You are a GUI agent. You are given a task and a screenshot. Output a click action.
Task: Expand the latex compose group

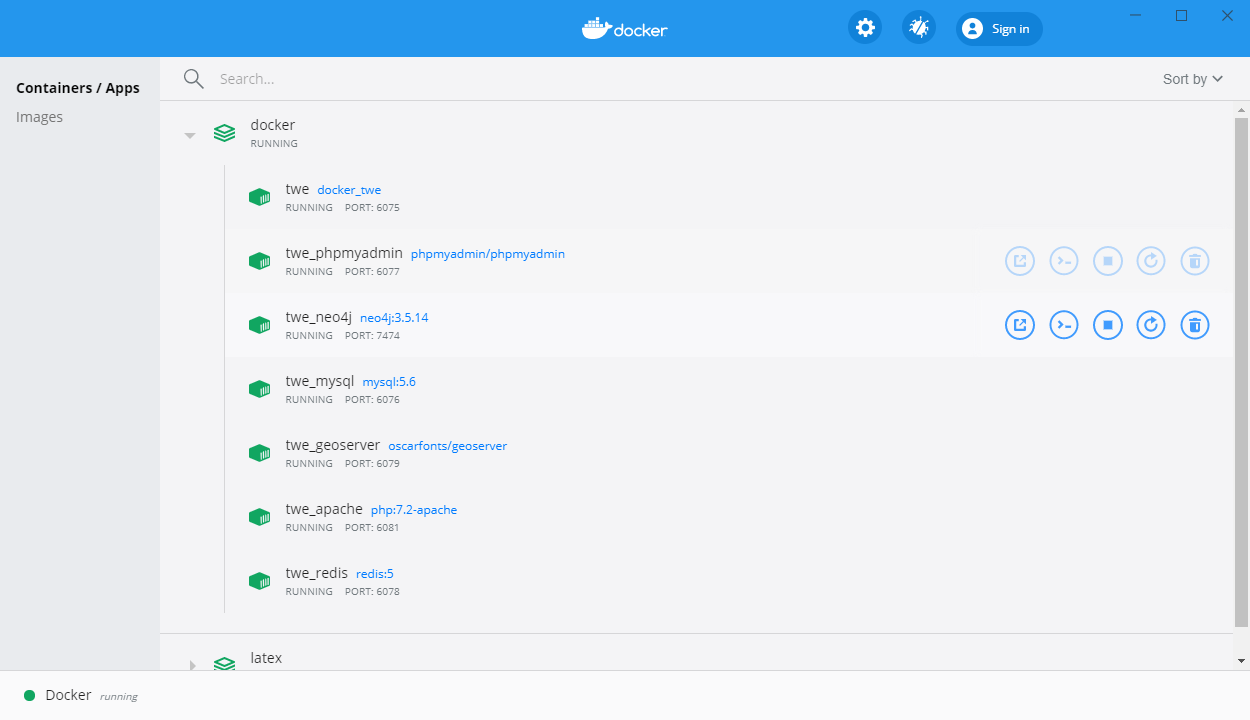tap(192, 664)
